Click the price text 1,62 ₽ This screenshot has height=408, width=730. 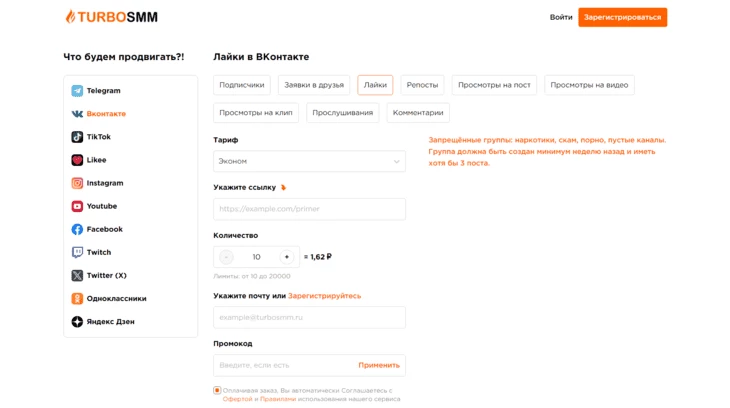[321, 257]
